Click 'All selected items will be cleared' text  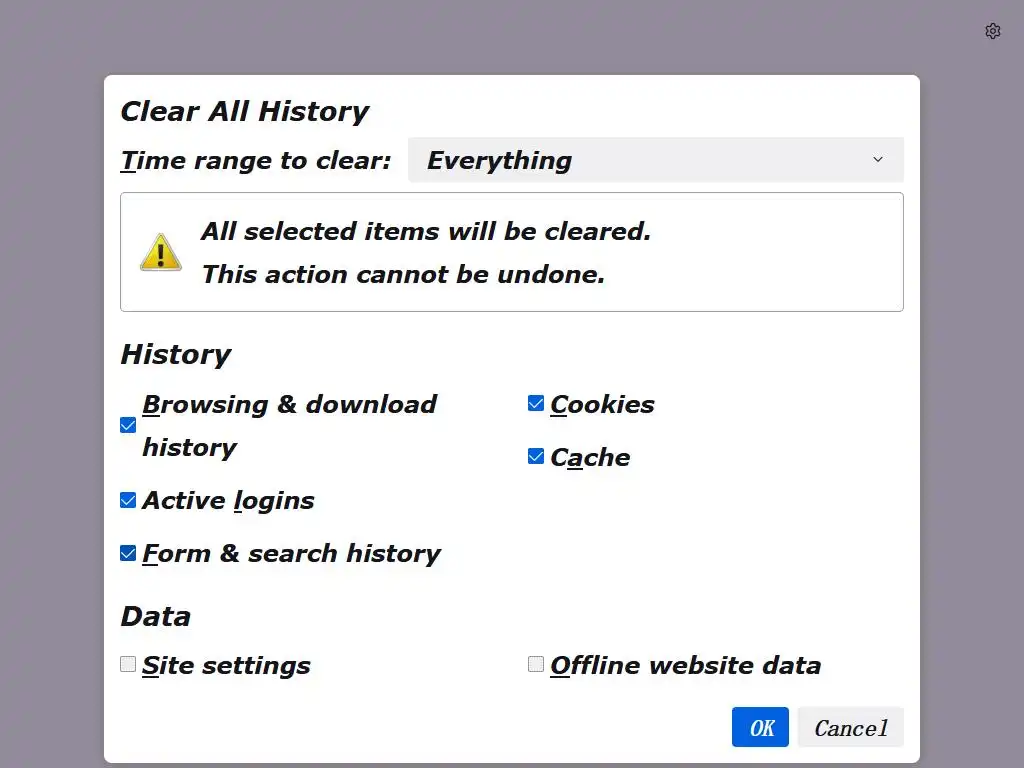pyautogui.click(x=426, y=231)
